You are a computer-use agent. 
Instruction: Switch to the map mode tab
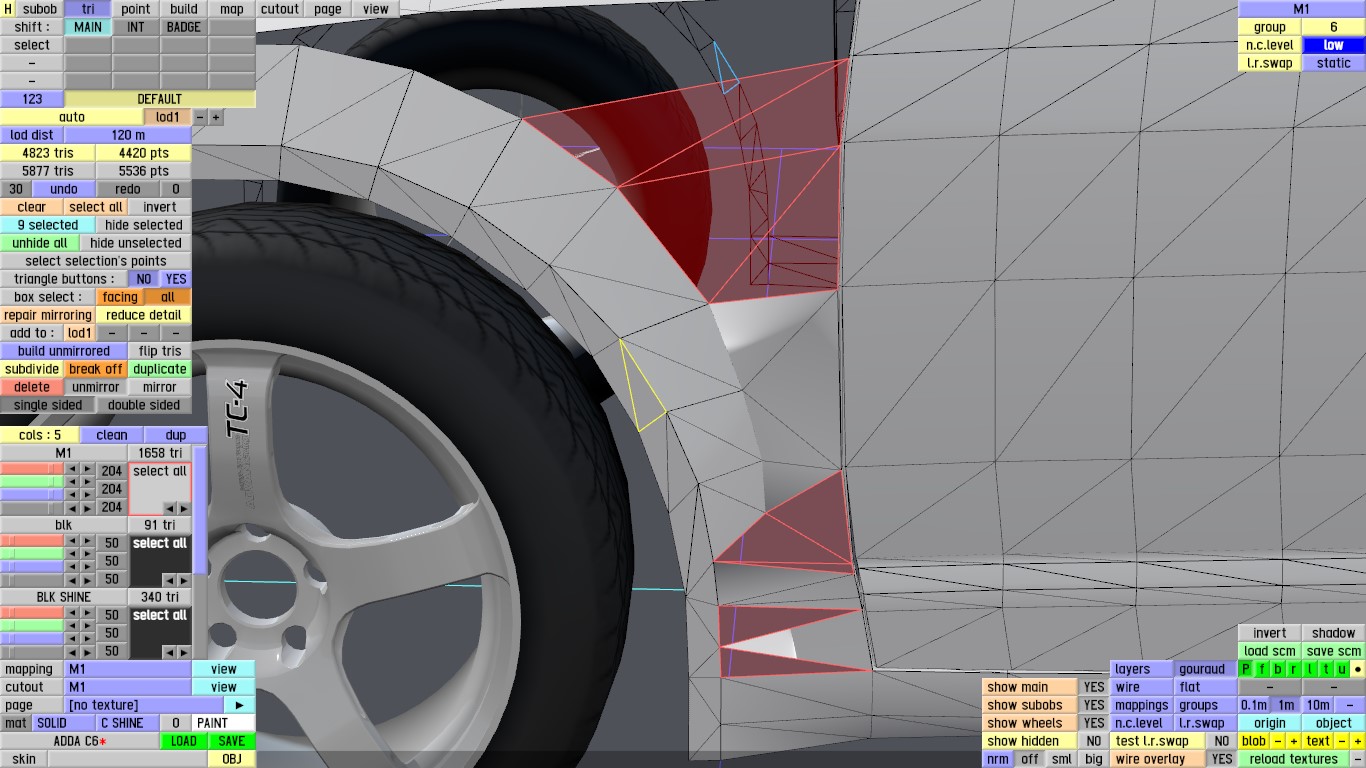(232, 9)
